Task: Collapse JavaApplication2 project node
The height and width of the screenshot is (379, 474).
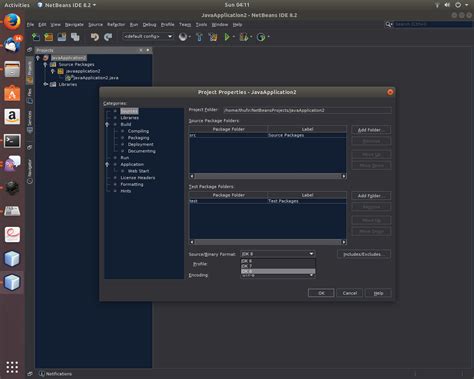Action: click(x=38, y=58)
